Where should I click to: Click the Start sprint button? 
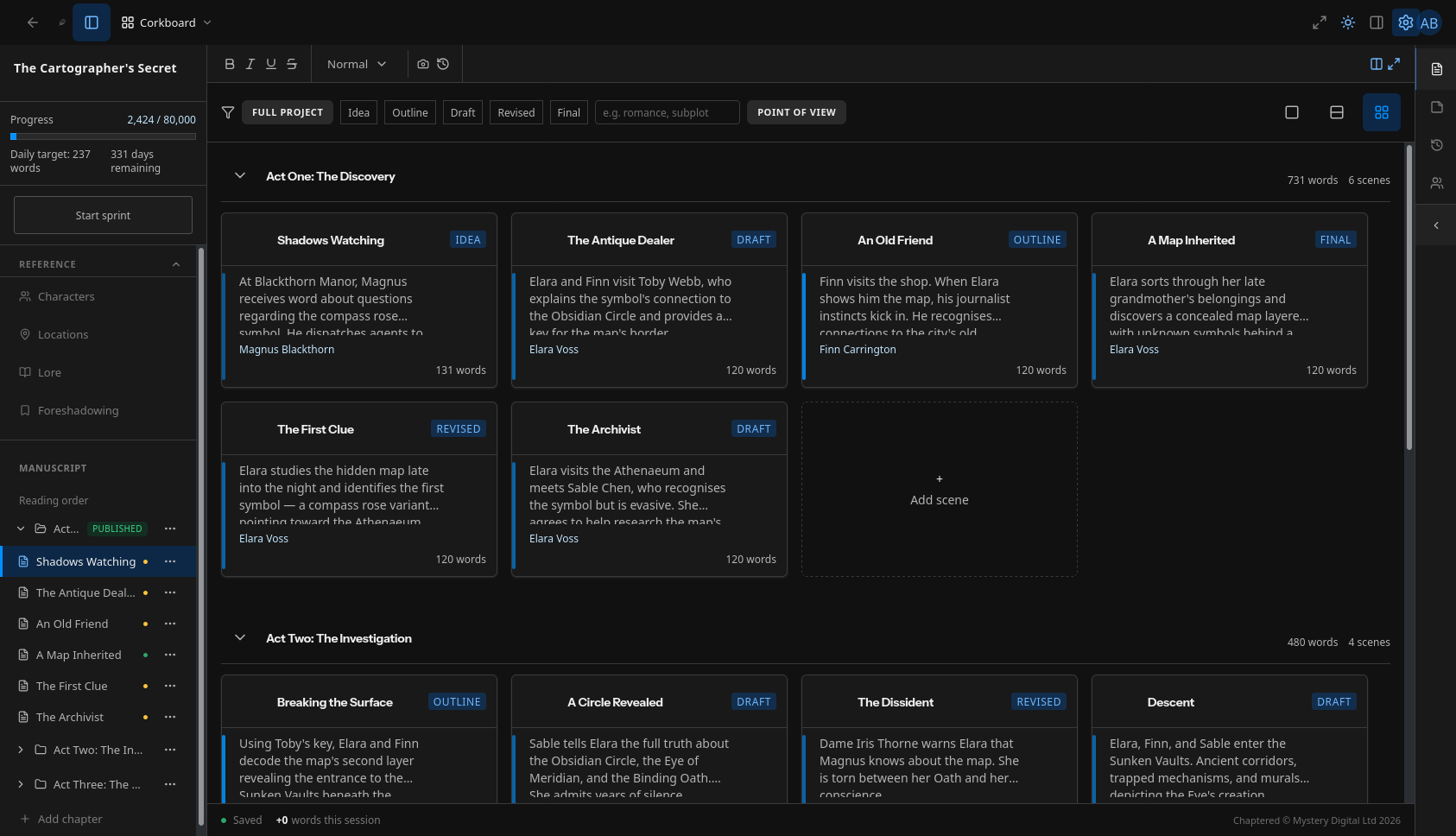tap(103, 215)
